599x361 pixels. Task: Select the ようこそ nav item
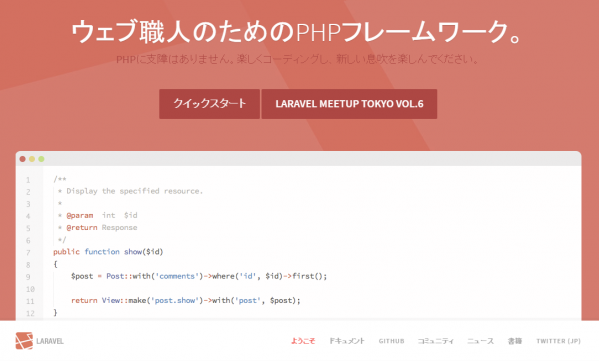(303, 341)
